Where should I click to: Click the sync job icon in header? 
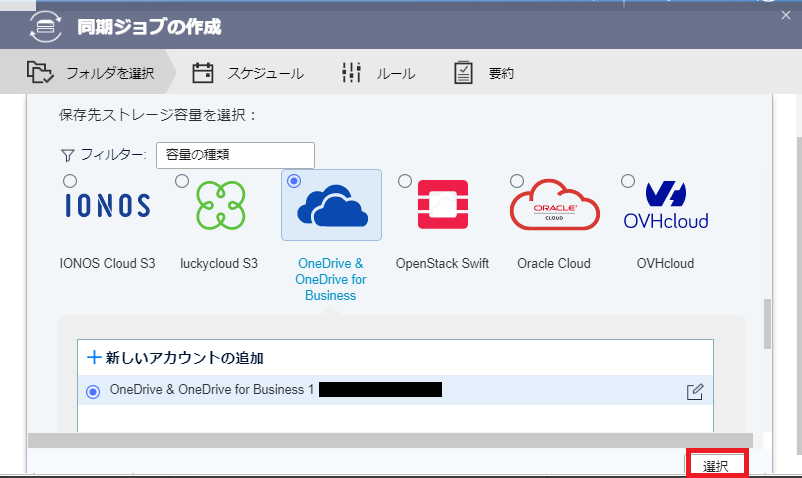(x=46, y=27)
